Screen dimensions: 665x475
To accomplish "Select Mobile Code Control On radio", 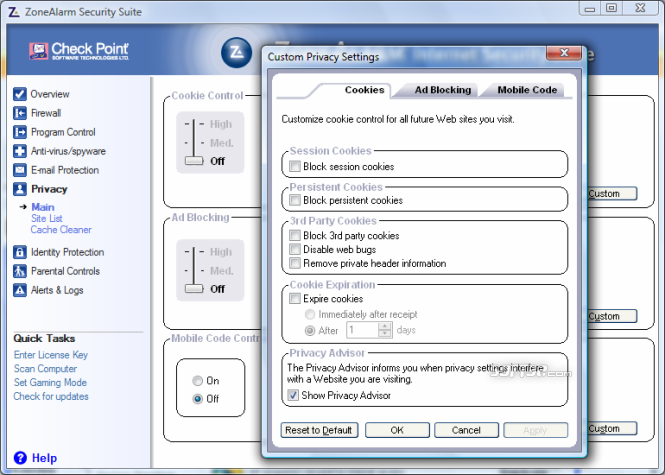I will pyautogui.click(x=197, y=381).
